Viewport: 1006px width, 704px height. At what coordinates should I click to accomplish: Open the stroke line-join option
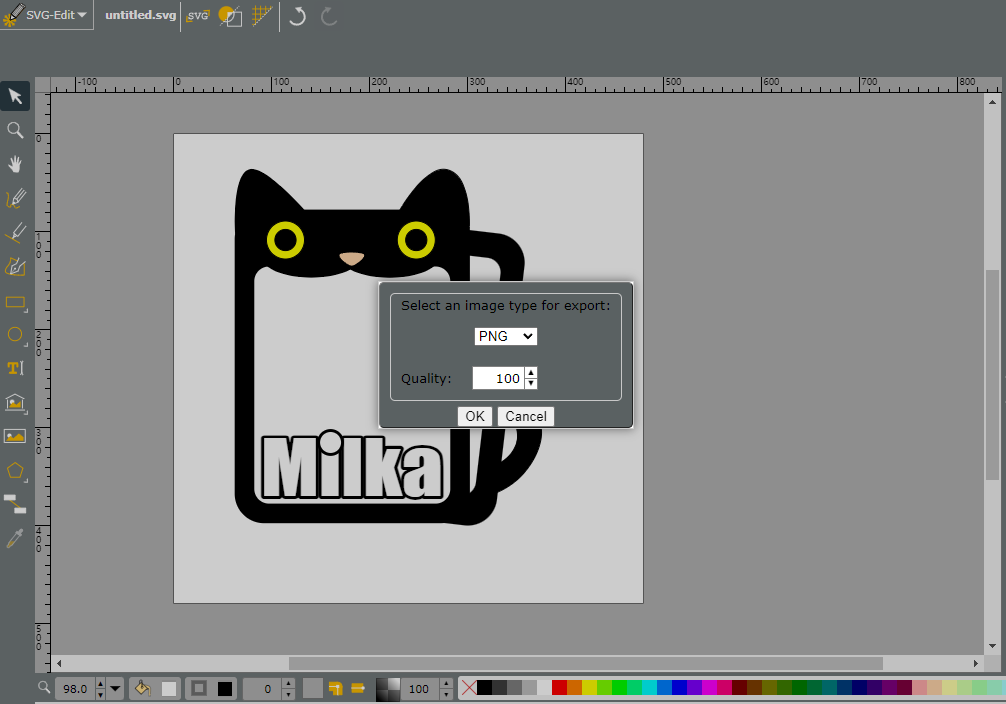pos(336,689)
